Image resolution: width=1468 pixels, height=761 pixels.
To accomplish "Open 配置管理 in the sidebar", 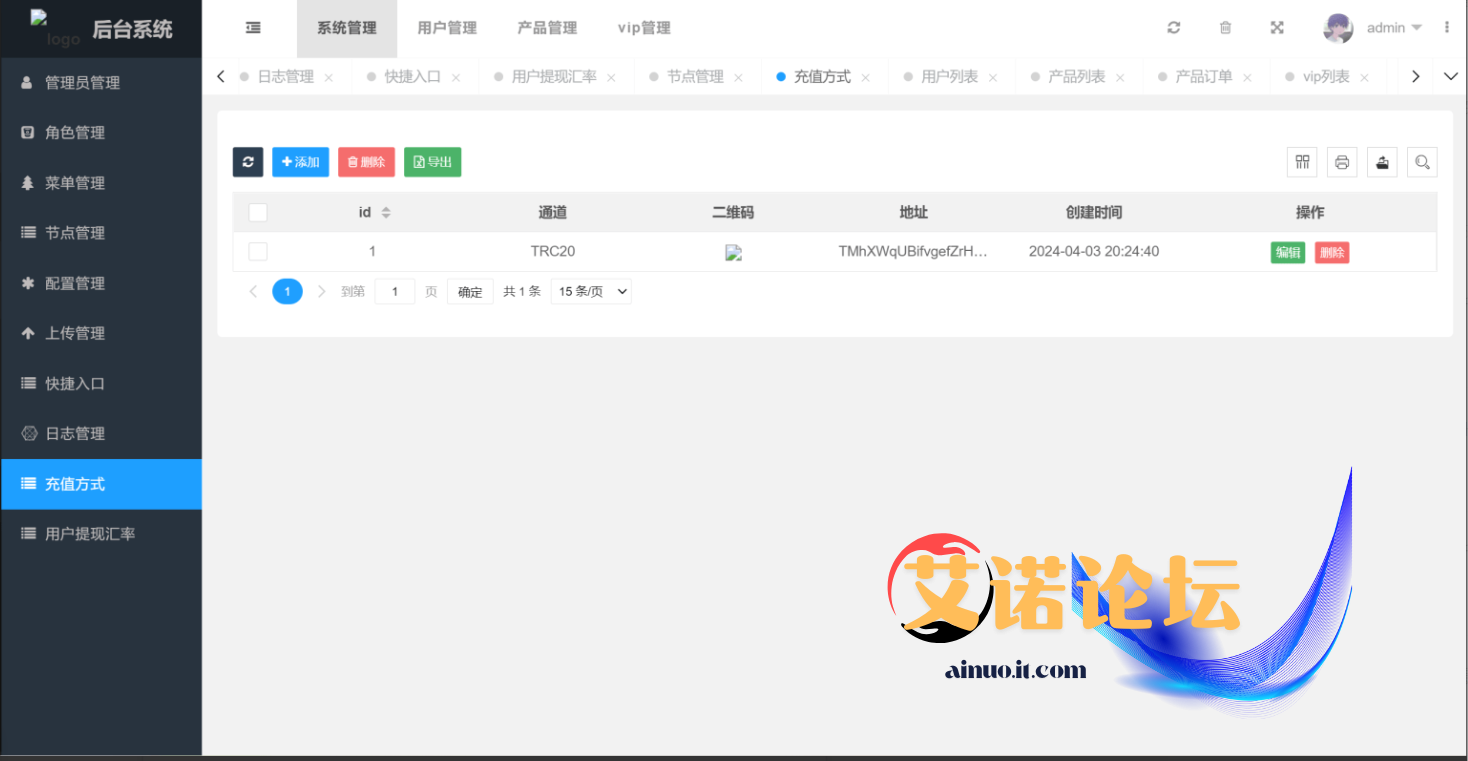I will (101, 283).
